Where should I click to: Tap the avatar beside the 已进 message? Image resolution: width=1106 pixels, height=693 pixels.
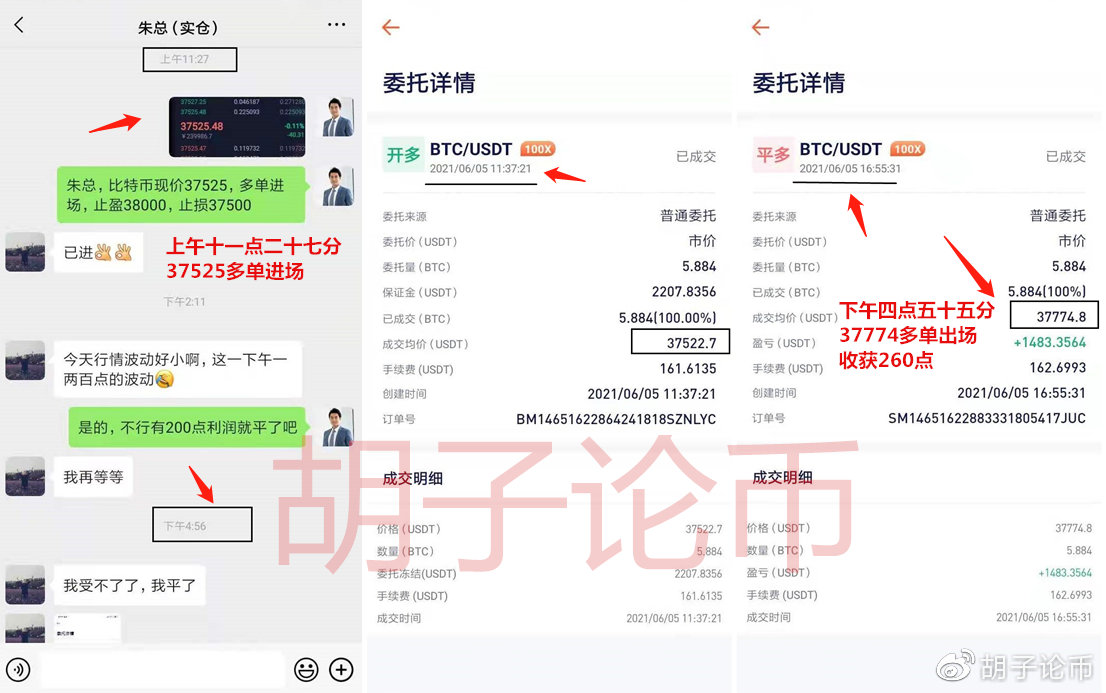point(24,252)
